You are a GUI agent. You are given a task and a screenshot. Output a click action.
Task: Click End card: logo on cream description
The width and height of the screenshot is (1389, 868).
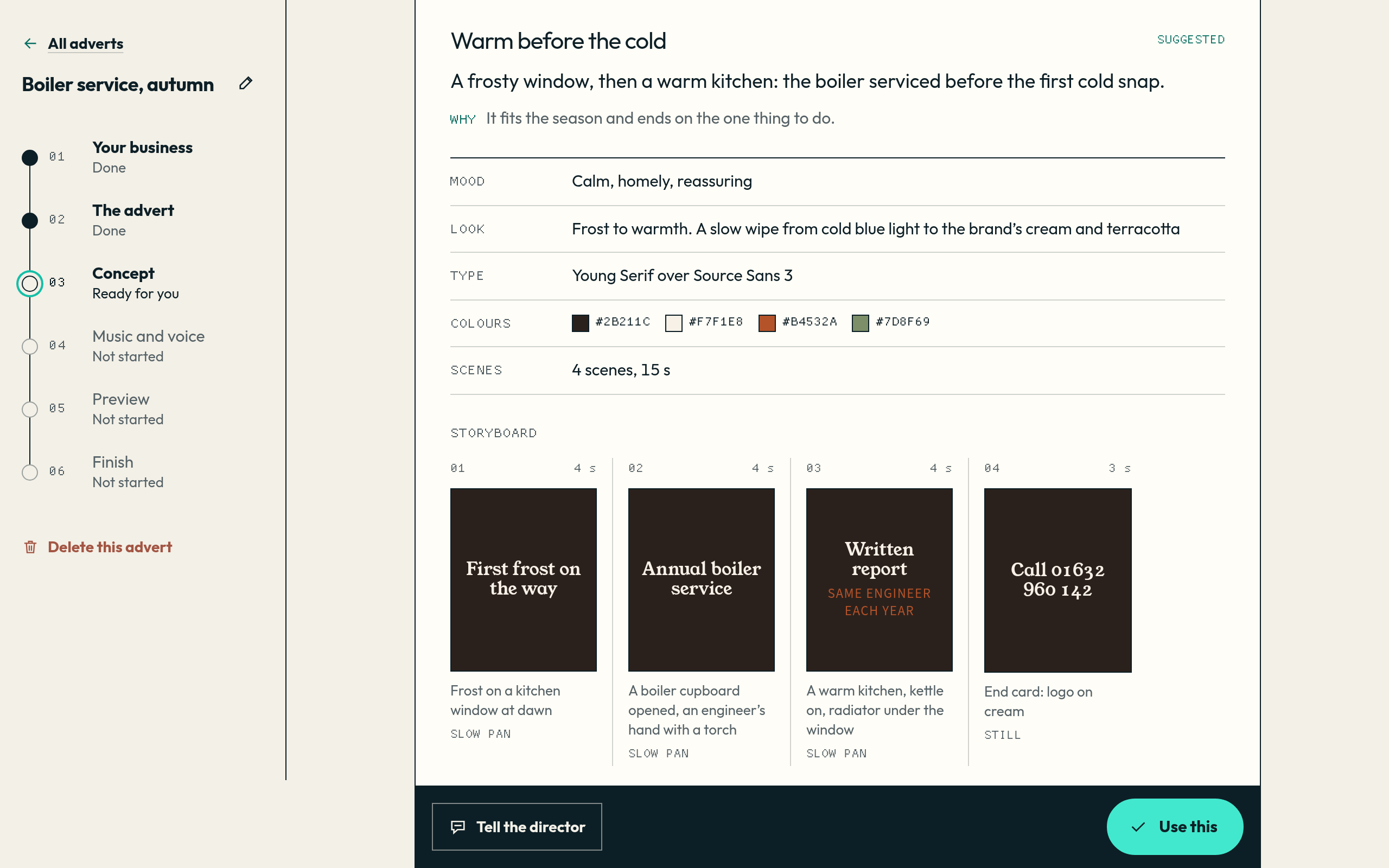[x=1038, y=701]
